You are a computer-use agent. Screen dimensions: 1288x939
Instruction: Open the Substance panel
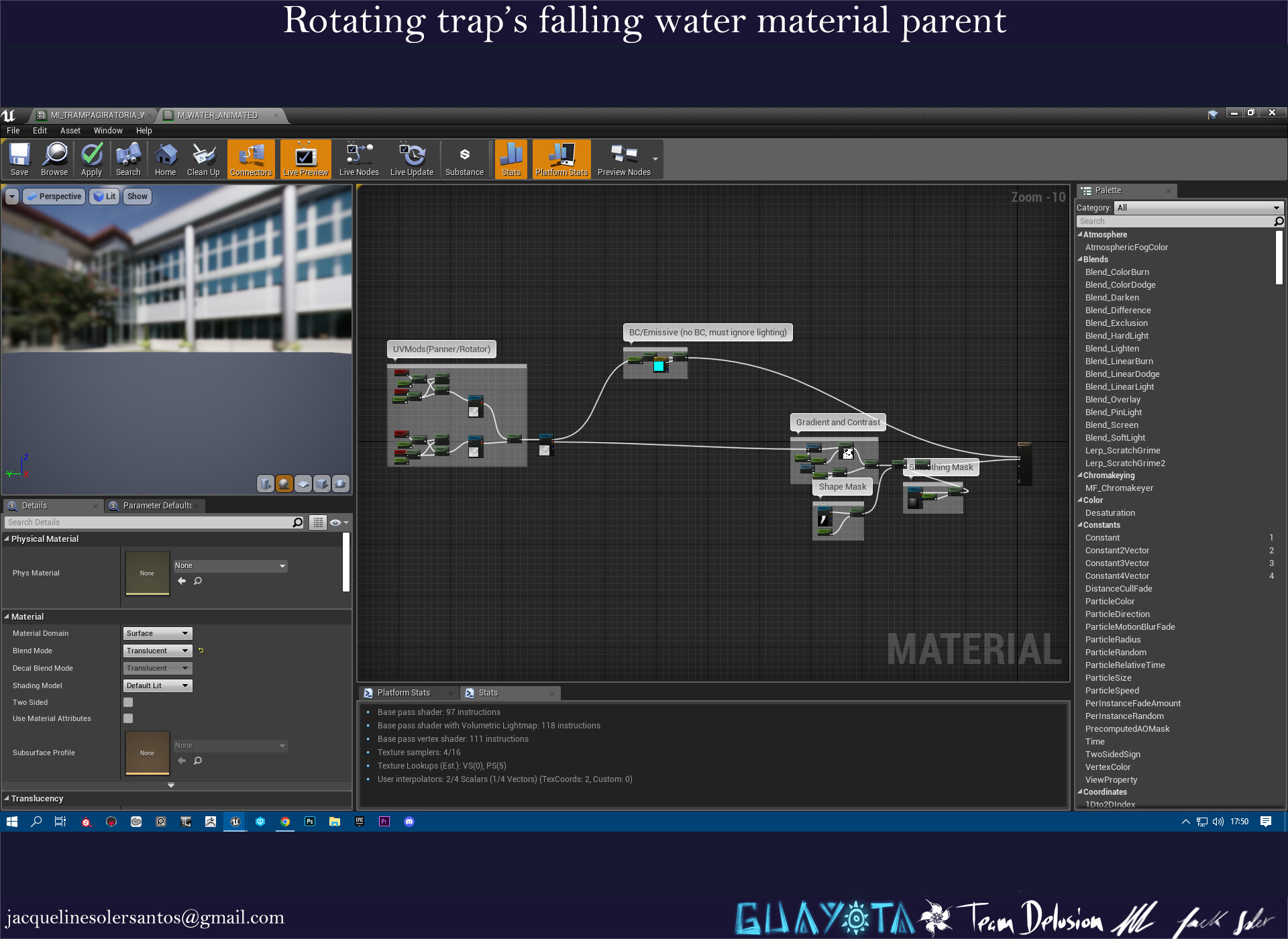coord(464,159)
